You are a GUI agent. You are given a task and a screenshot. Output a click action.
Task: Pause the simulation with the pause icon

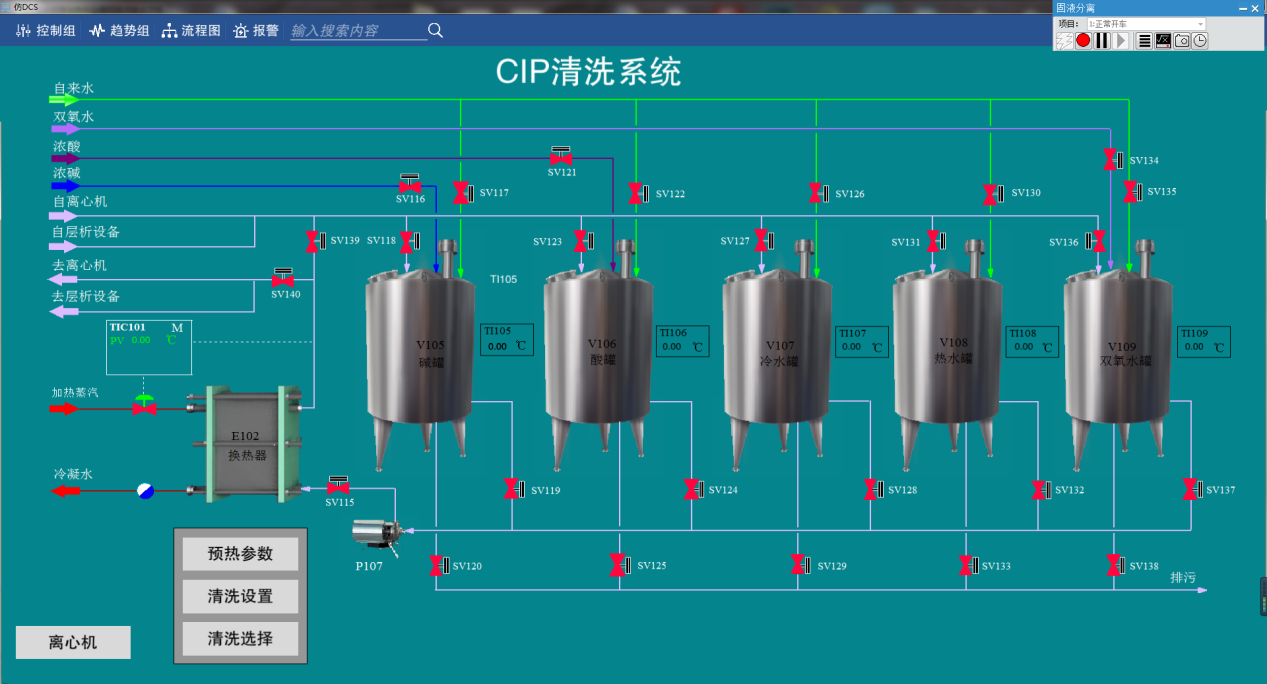pos(1102,41)
